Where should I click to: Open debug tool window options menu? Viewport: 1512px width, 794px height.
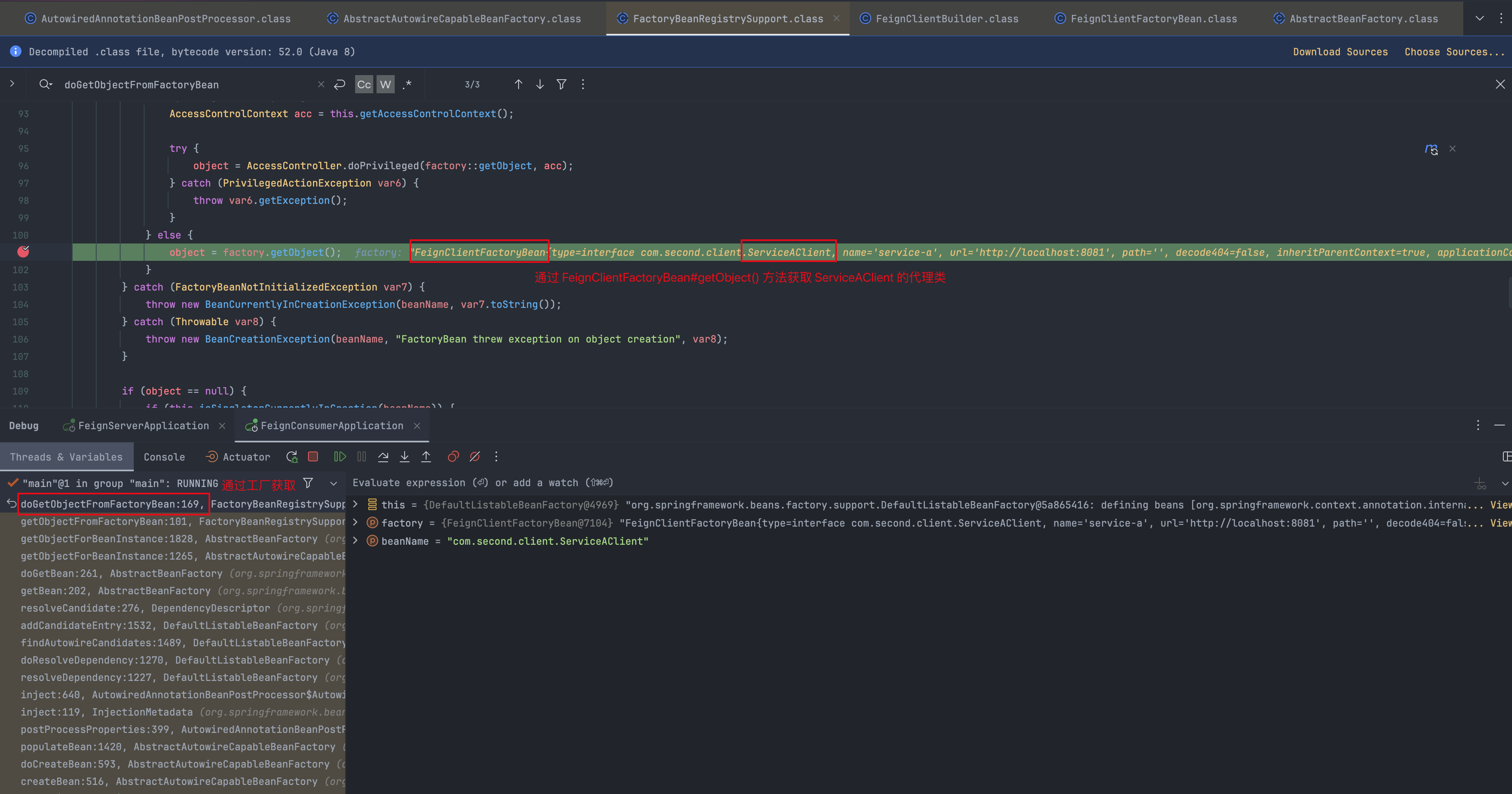click(1478, 425)
